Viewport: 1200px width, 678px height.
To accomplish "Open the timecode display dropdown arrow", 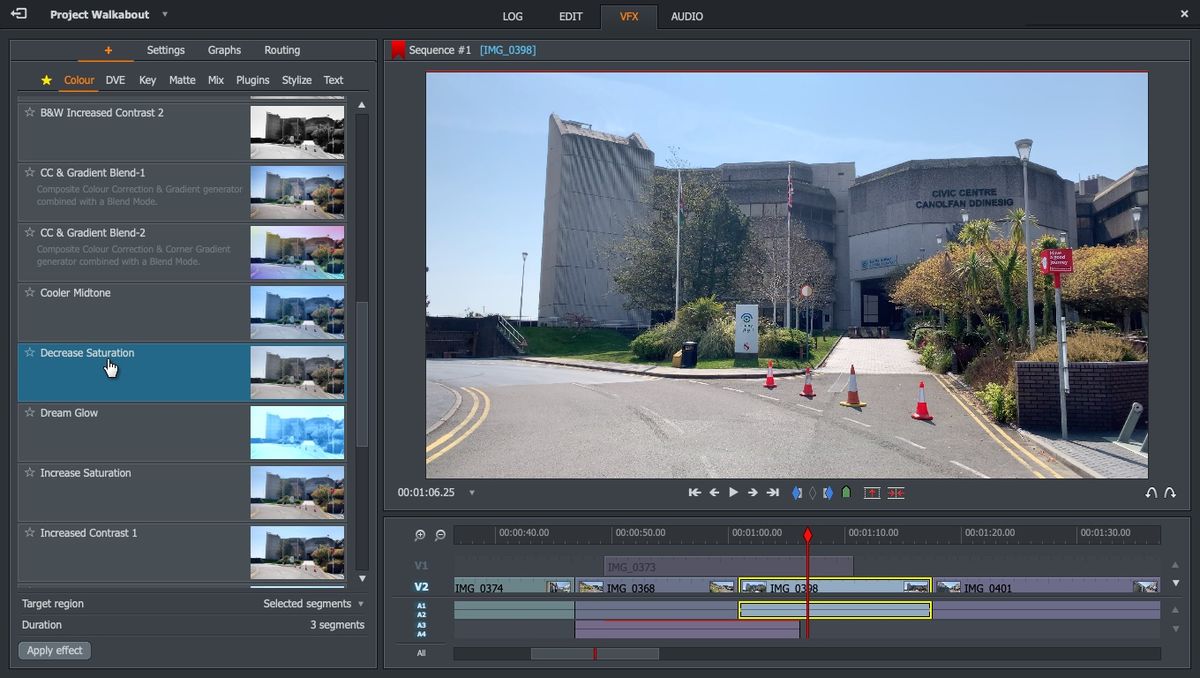I will click(x=471, y=492).
